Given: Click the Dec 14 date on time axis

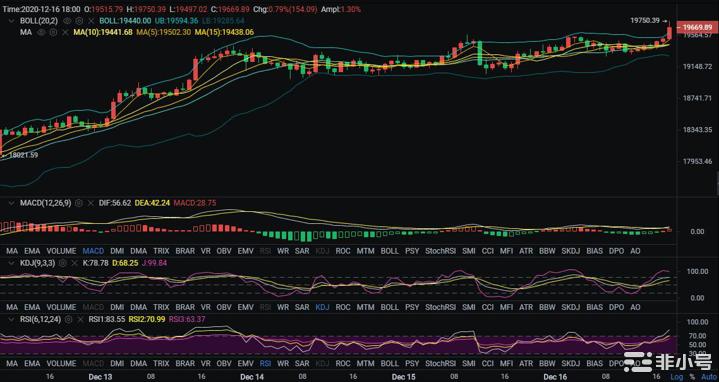Looking at the screenshot, I should (252, 376).
